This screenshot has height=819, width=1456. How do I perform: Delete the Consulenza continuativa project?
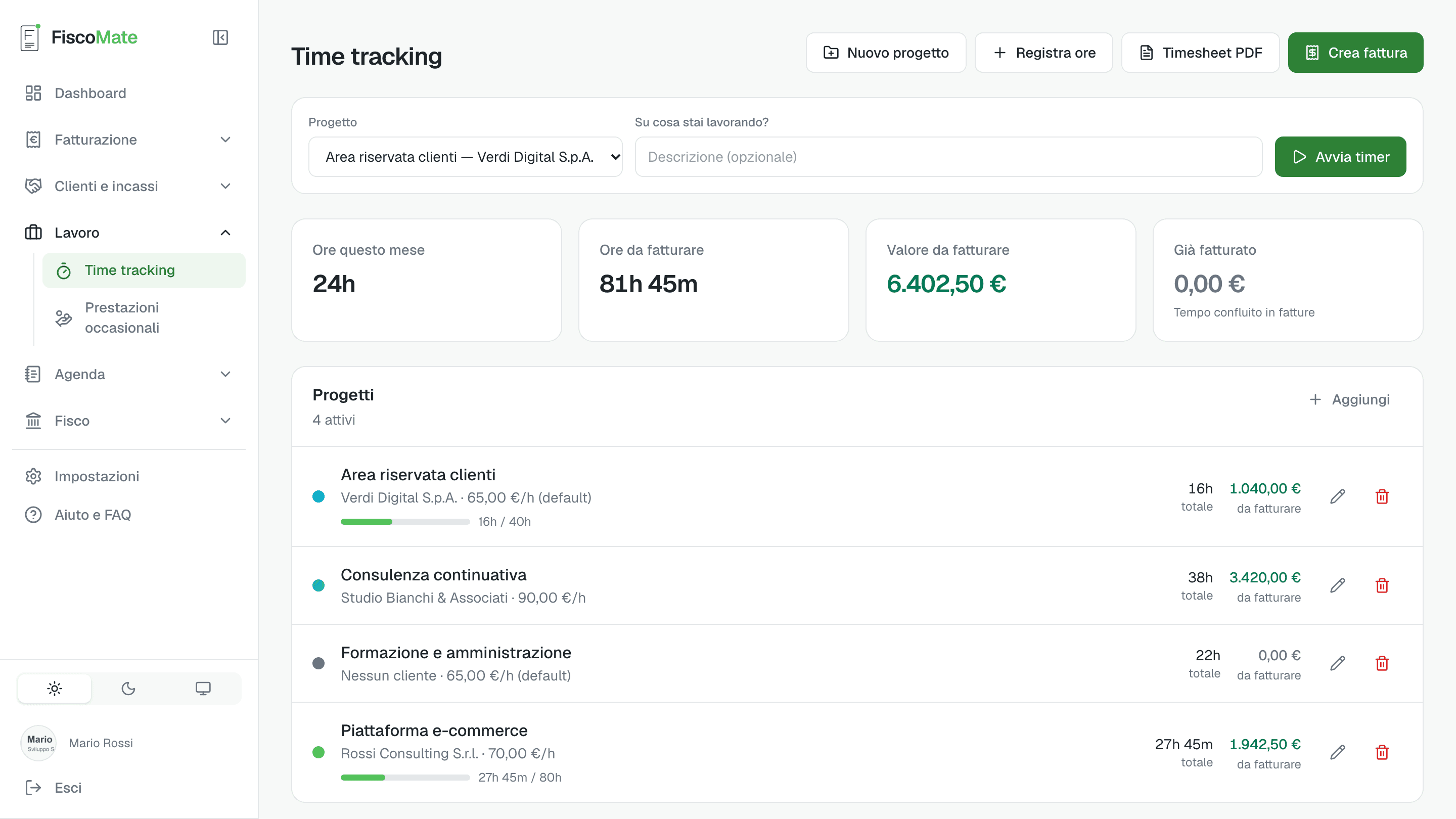tap(1382, 585)
